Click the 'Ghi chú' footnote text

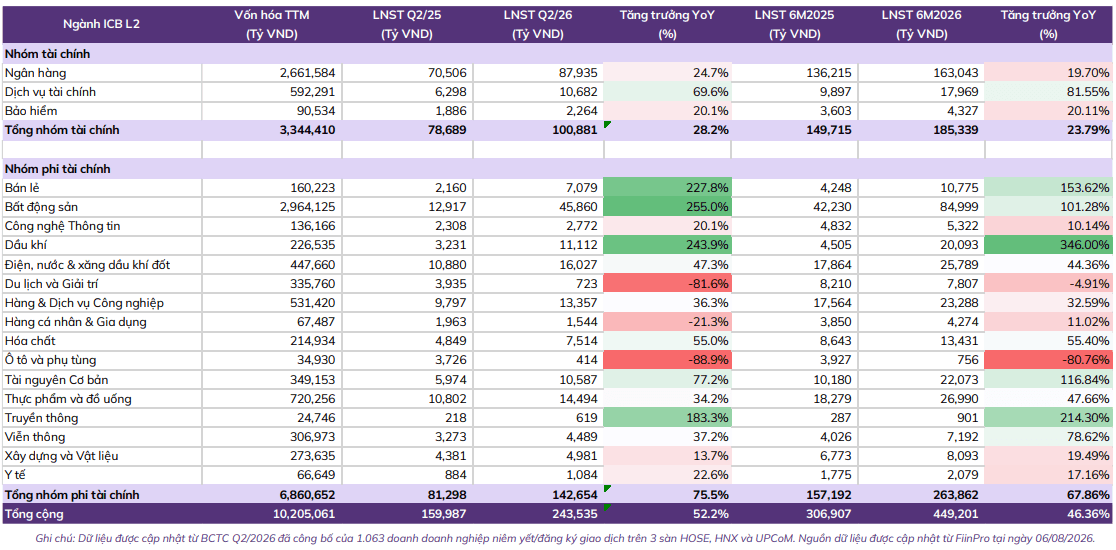click(x=564, y=538)
